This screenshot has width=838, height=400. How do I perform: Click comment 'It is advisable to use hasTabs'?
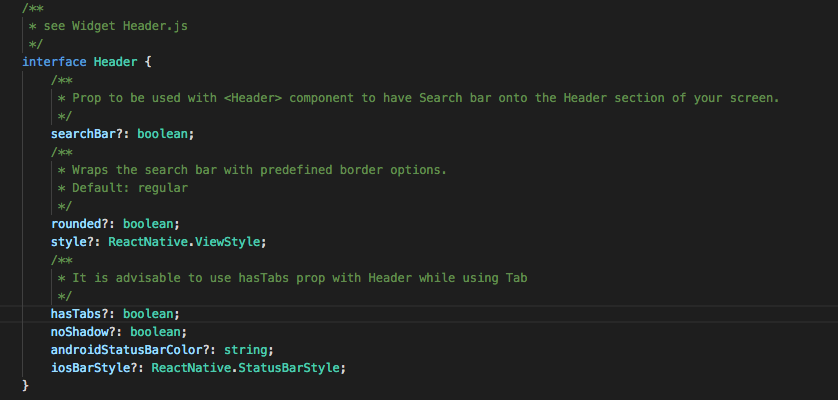(300, 278)
